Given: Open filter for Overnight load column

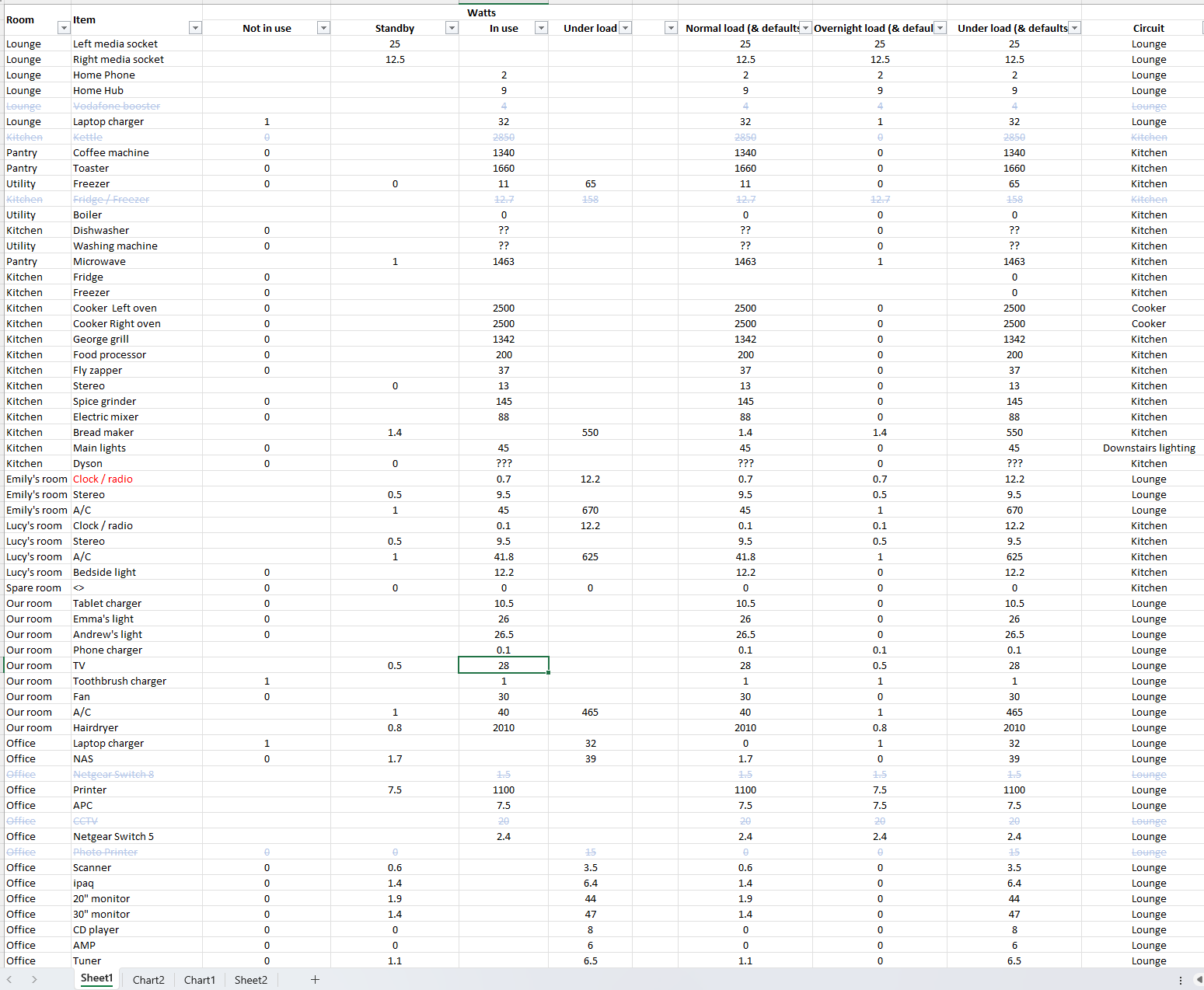Looking at the screenshot, I should [940, 28].
